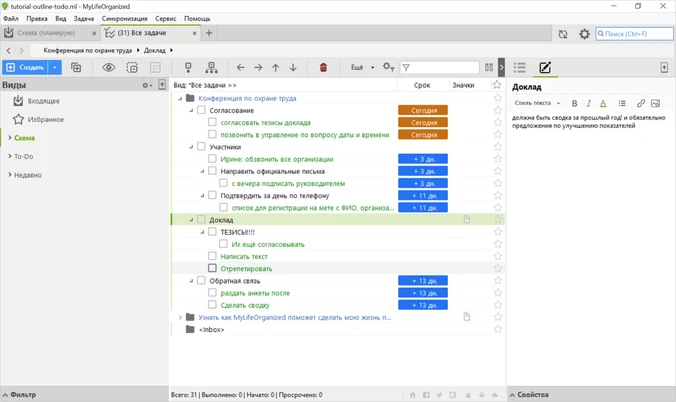Click the pin/focus icon in the toolbar

[x=188, y=67]
